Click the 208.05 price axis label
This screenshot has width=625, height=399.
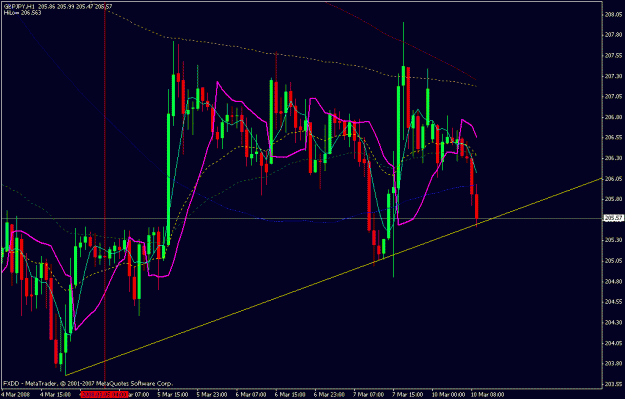(613, 15)
